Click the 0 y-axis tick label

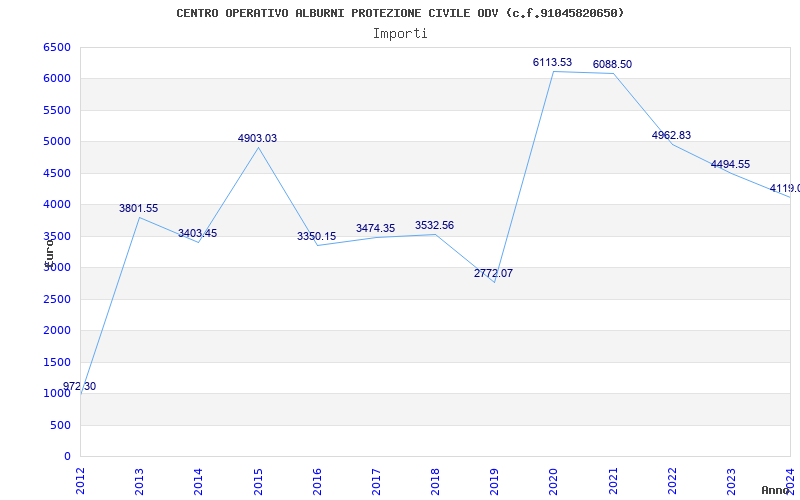(x=67, y=456)
